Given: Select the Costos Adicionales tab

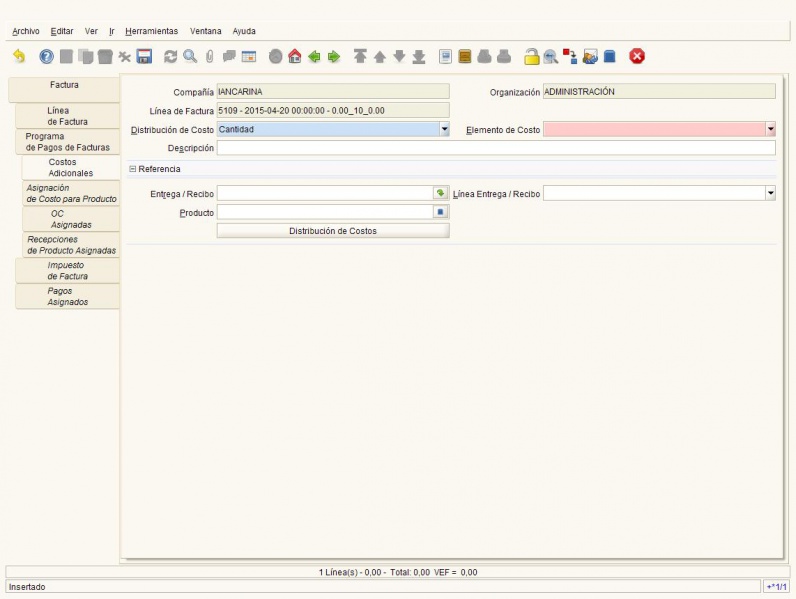Looking at the screenshot, I should (71, 168).
